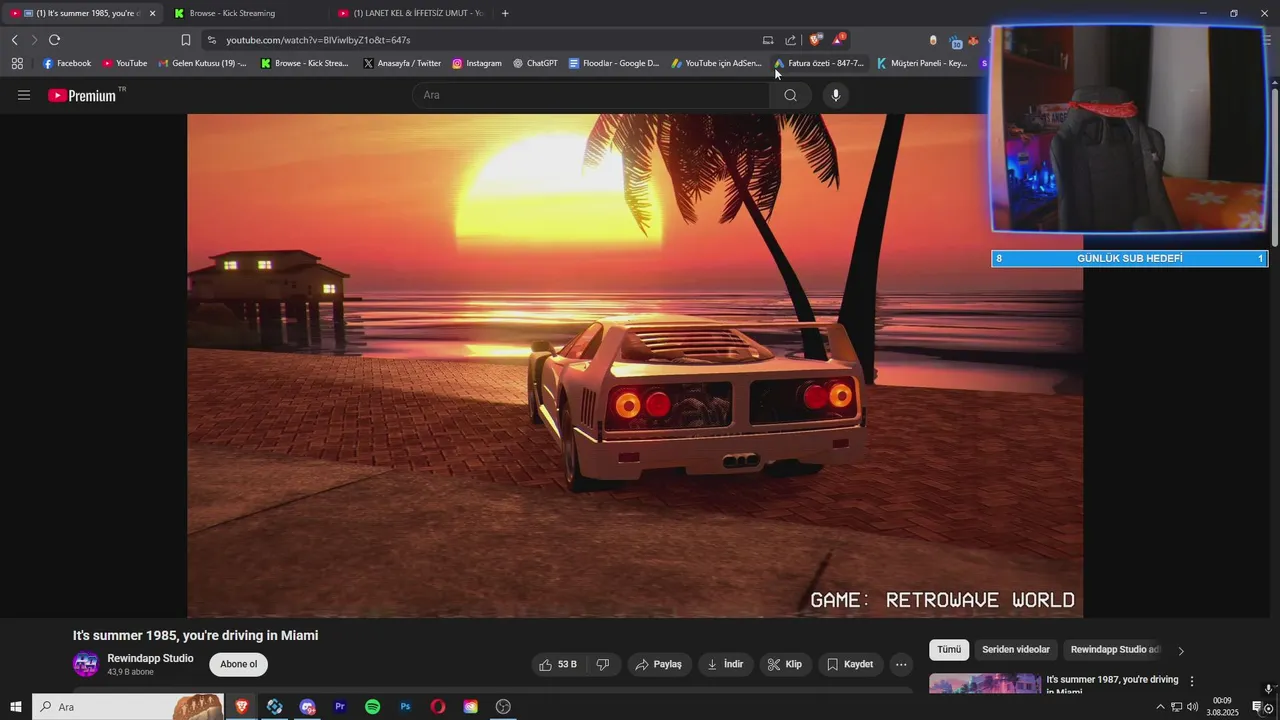The height and width of the screenshot is (720, 1280).
Task: Open OBS Studio from the taskbar
Action: click(503, 707)
